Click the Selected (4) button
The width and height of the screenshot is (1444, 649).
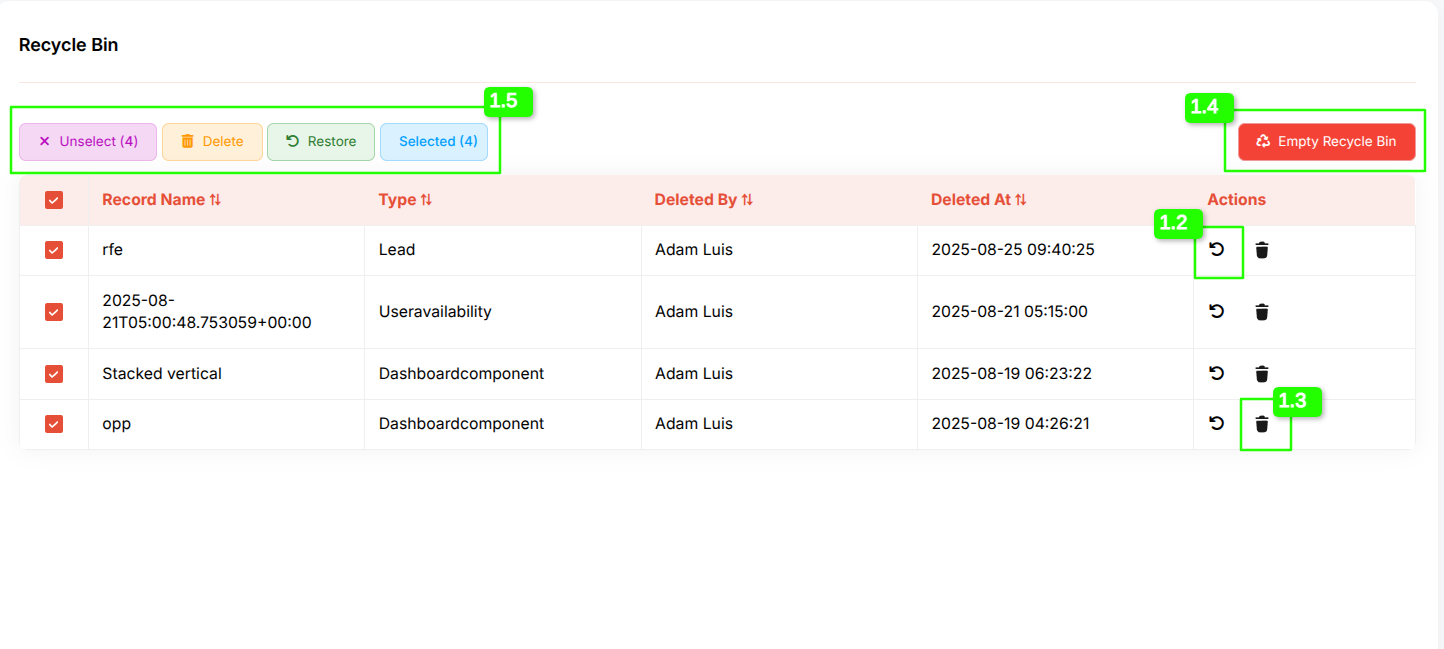click(x=434, y=142)
